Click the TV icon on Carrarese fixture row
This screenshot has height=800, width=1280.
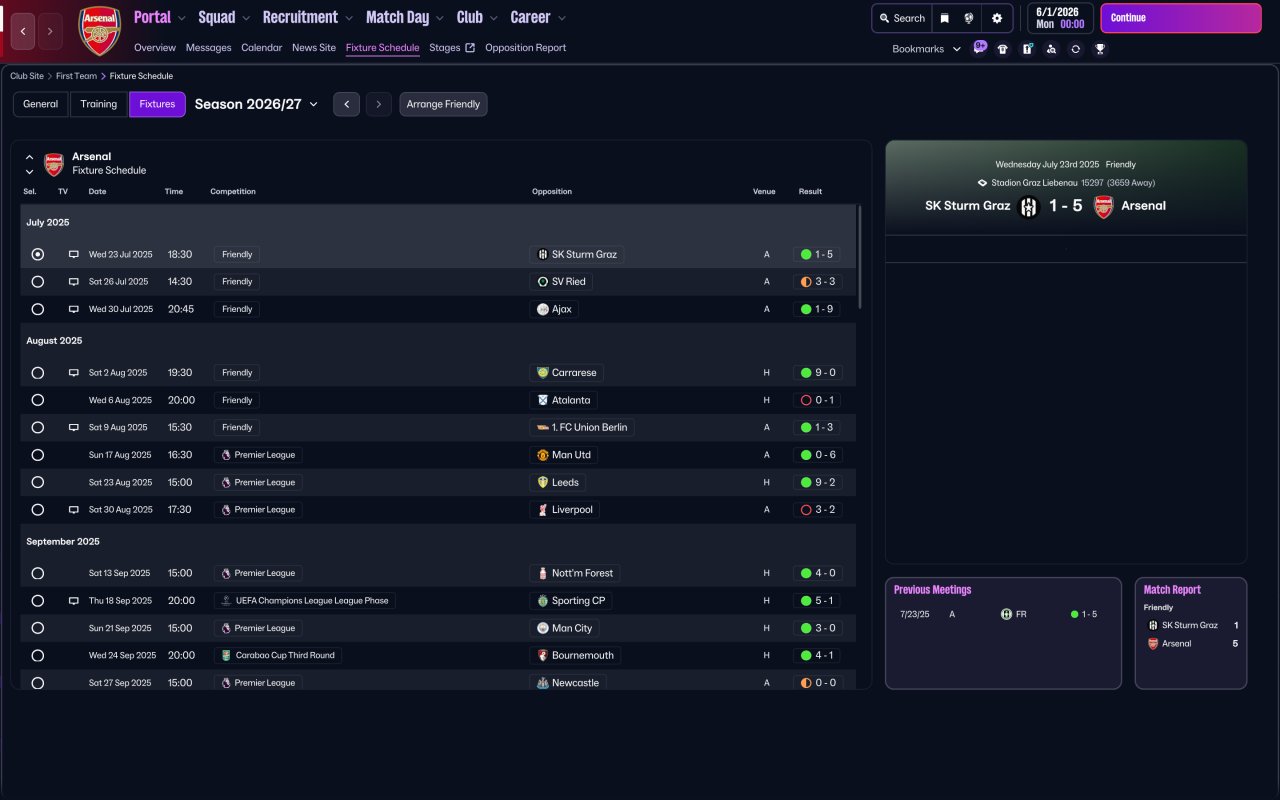click(73, 373)
